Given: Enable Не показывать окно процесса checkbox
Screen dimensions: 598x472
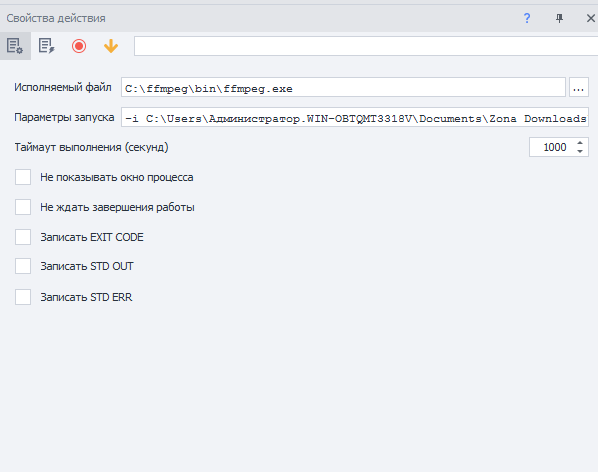Looking at the screenshot, I should 23,177.
